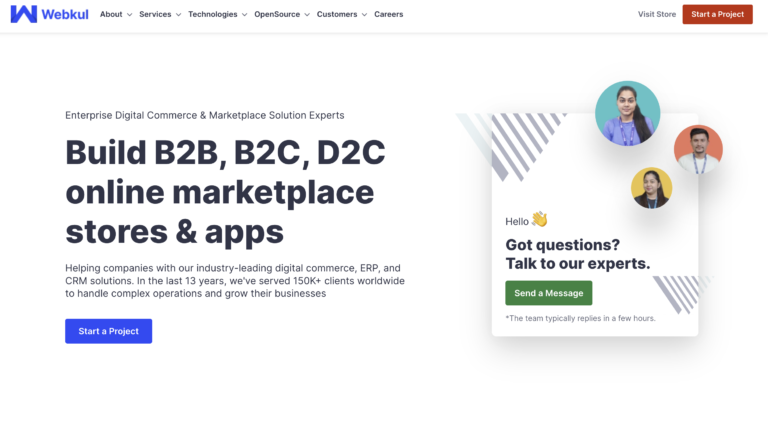
Task: Click the 'Helping companies with our industry-leading' paragraph
Action: point(235,281)
